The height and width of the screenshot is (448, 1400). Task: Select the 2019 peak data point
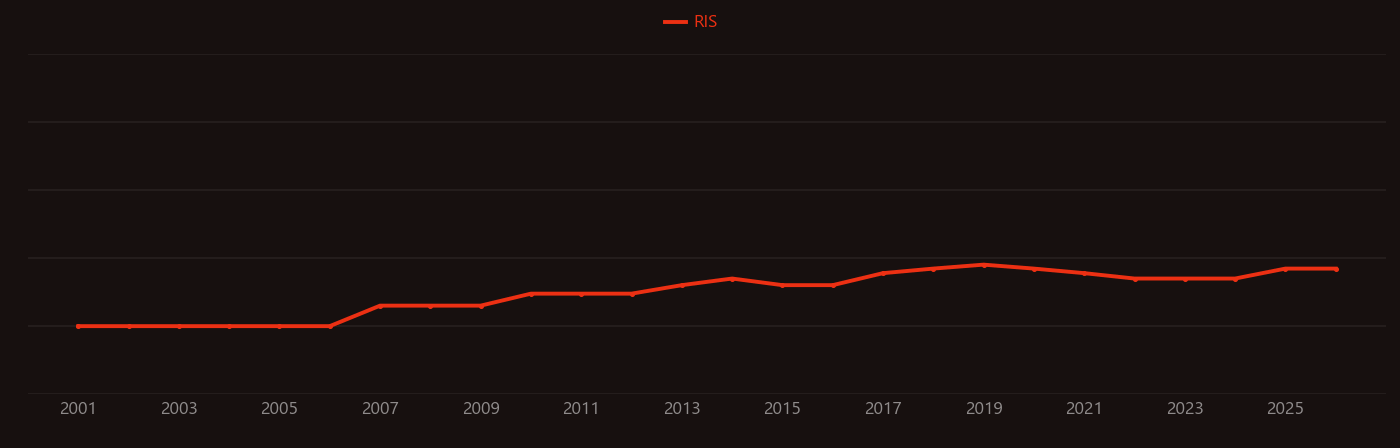tap(984, 265)
